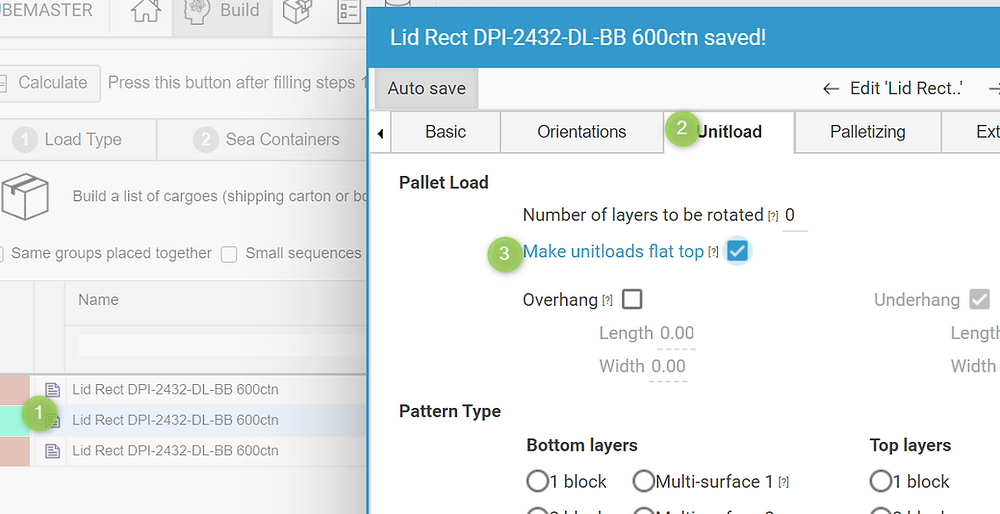Uncheck Make unitloads flat top checkbox
The width and height of the screenshot is (1000, 514).
(x=737, y=251)
